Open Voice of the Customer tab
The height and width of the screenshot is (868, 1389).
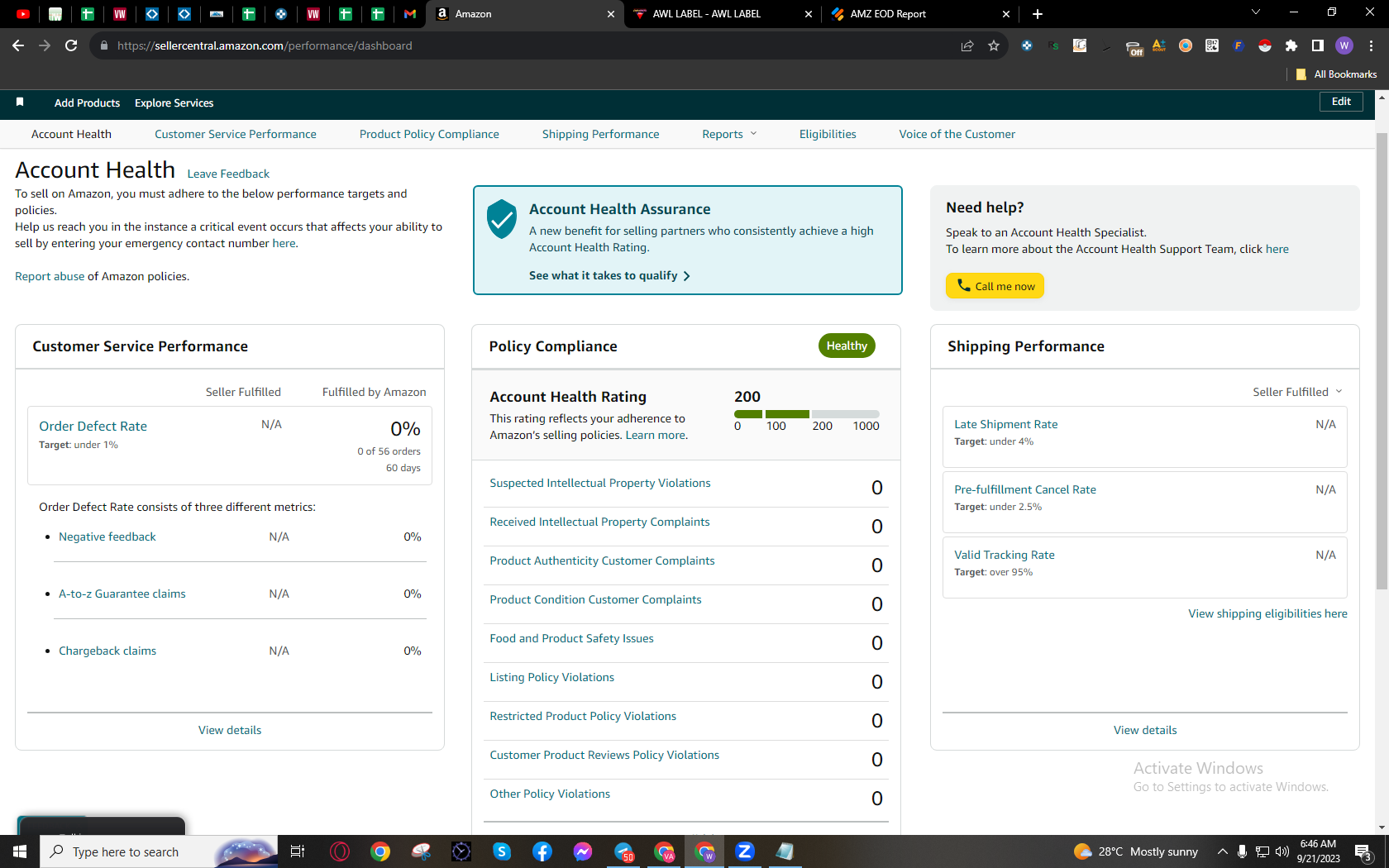pos(957,134)
